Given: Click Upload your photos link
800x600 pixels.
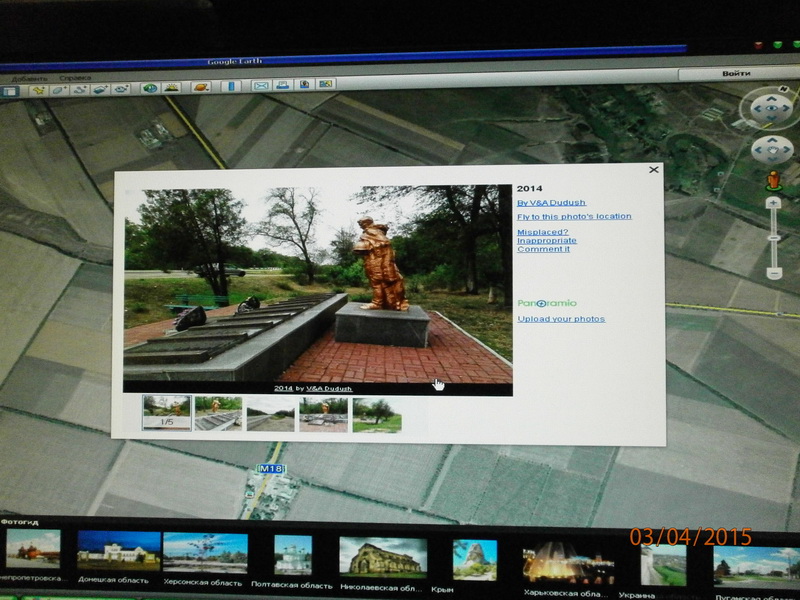Looking at the screenshot, I should click(561, 319).
